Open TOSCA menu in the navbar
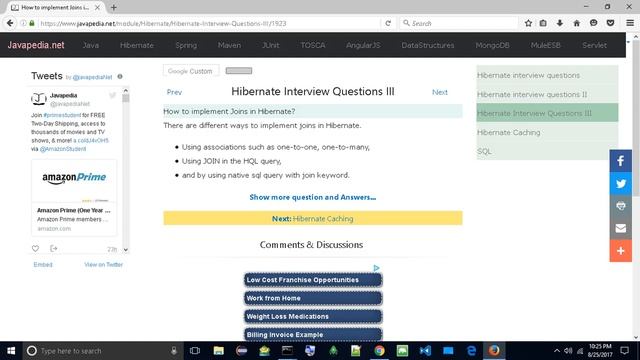 coord(313,45)
